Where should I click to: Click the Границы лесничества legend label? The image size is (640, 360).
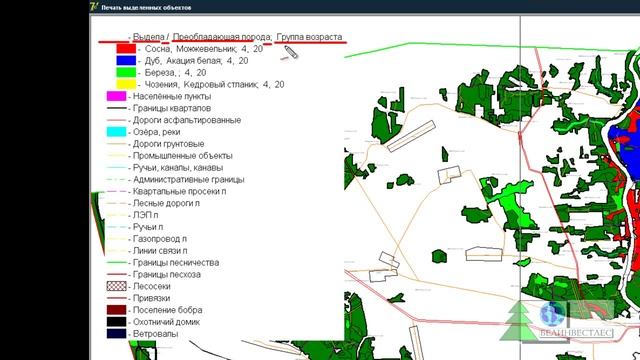point(176,262)
